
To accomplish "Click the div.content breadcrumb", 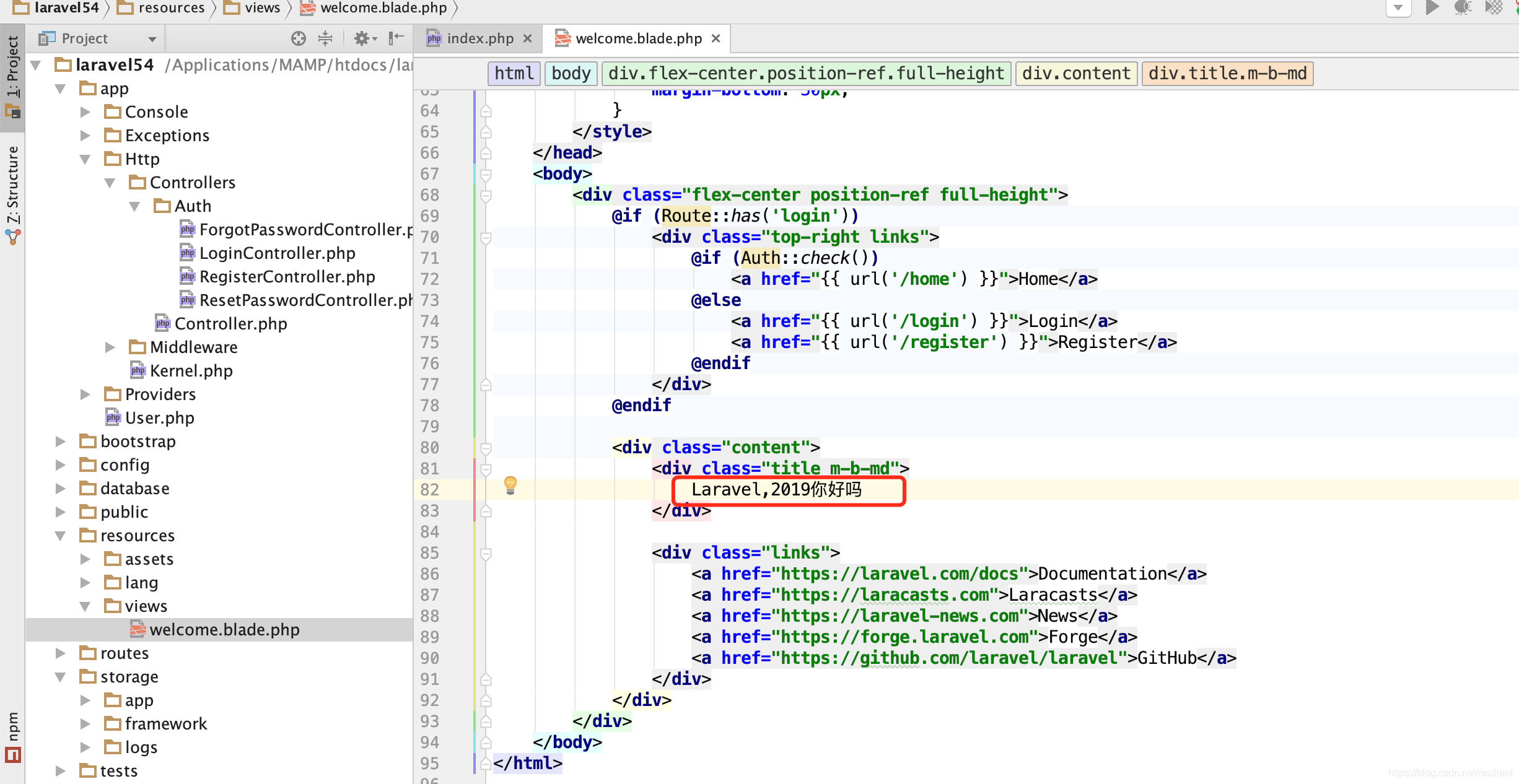I will [1076, 74].
